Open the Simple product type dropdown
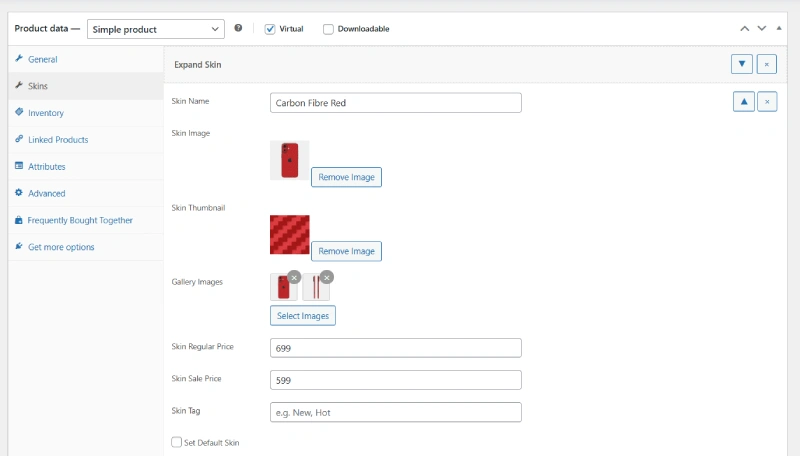Viewport: 800px width, 456px height. tap(156, 29)
